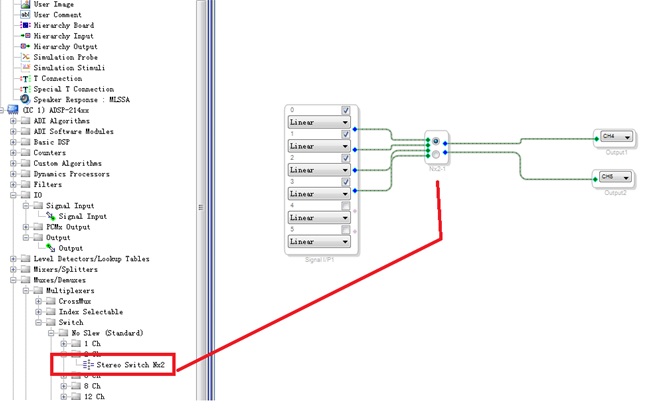Click the Mixers/Splitters folder icon

click(x=26, y=269)
